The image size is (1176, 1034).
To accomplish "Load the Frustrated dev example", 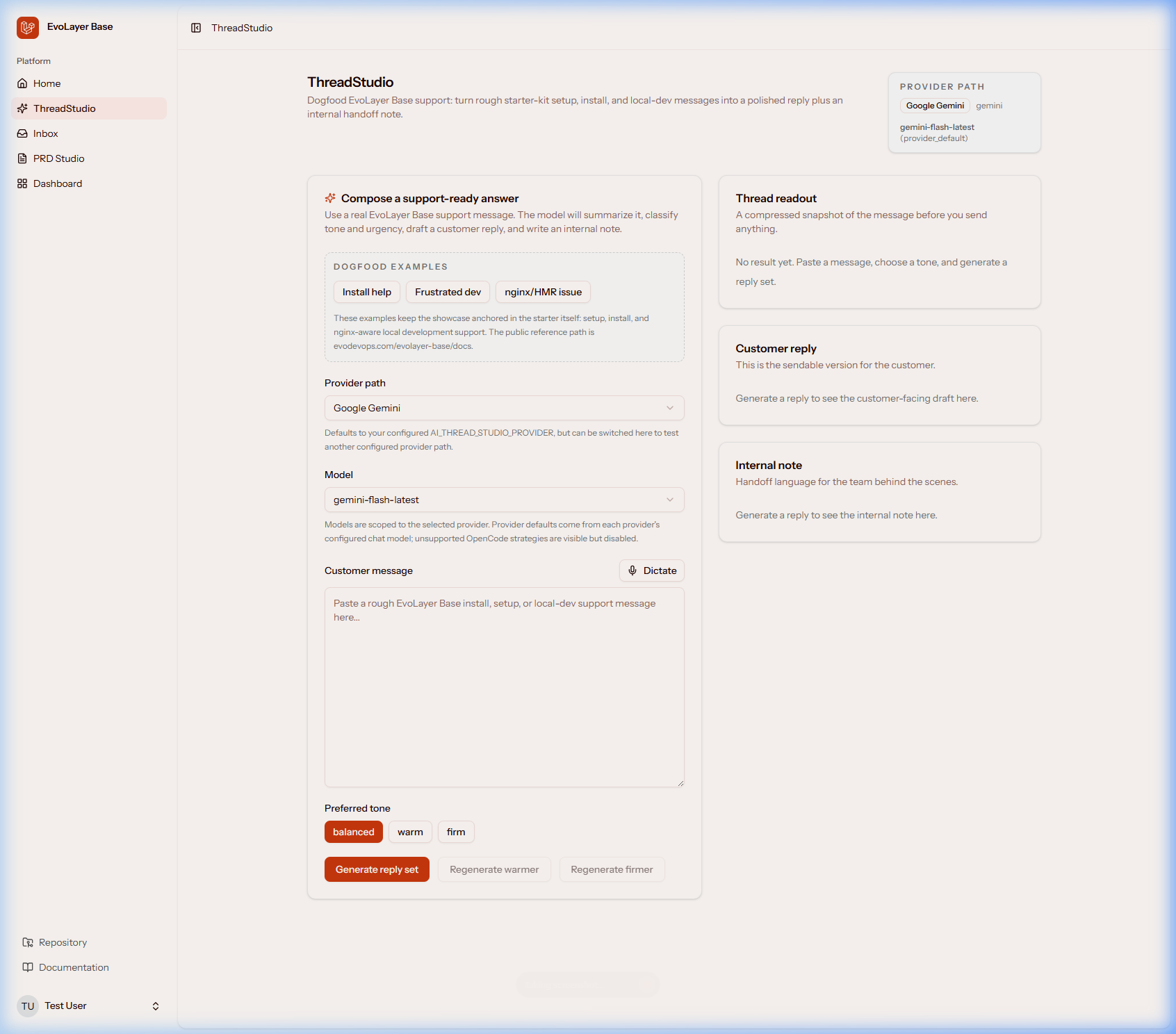I will tap(448, 292).
